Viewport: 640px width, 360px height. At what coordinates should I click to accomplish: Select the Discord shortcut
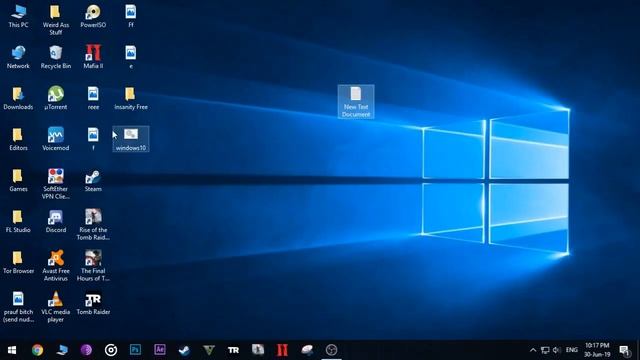tap(56, 221)
